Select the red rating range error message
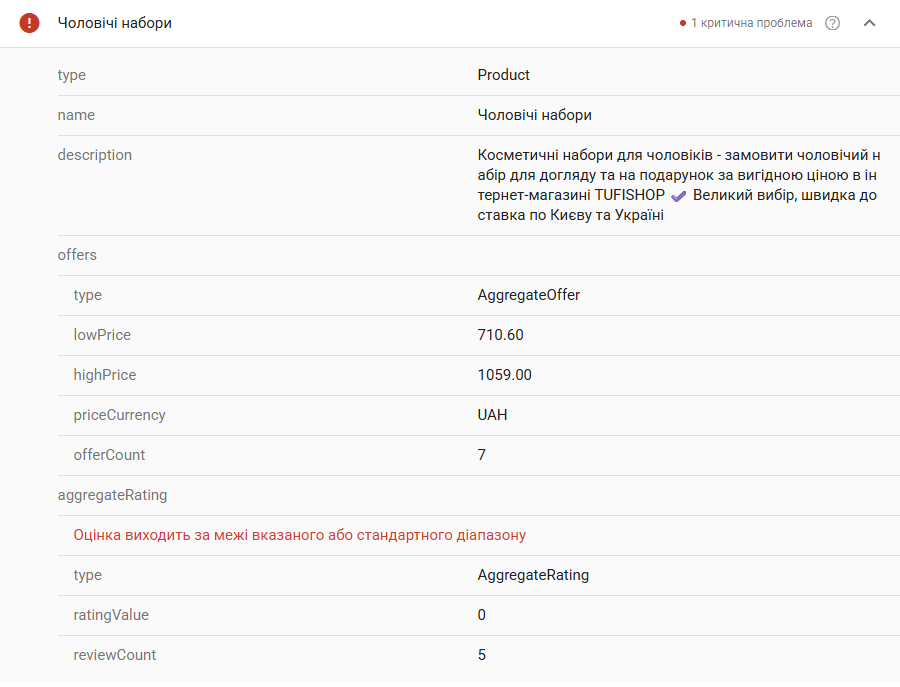This screenshot has width=900, height=687. click(300, 535)
